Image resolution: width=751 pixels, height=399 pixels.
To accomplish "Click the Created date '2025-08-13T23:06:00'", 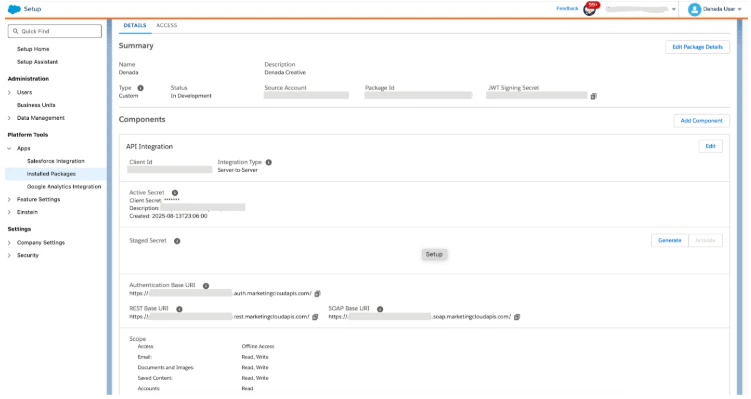I will 180,217.
